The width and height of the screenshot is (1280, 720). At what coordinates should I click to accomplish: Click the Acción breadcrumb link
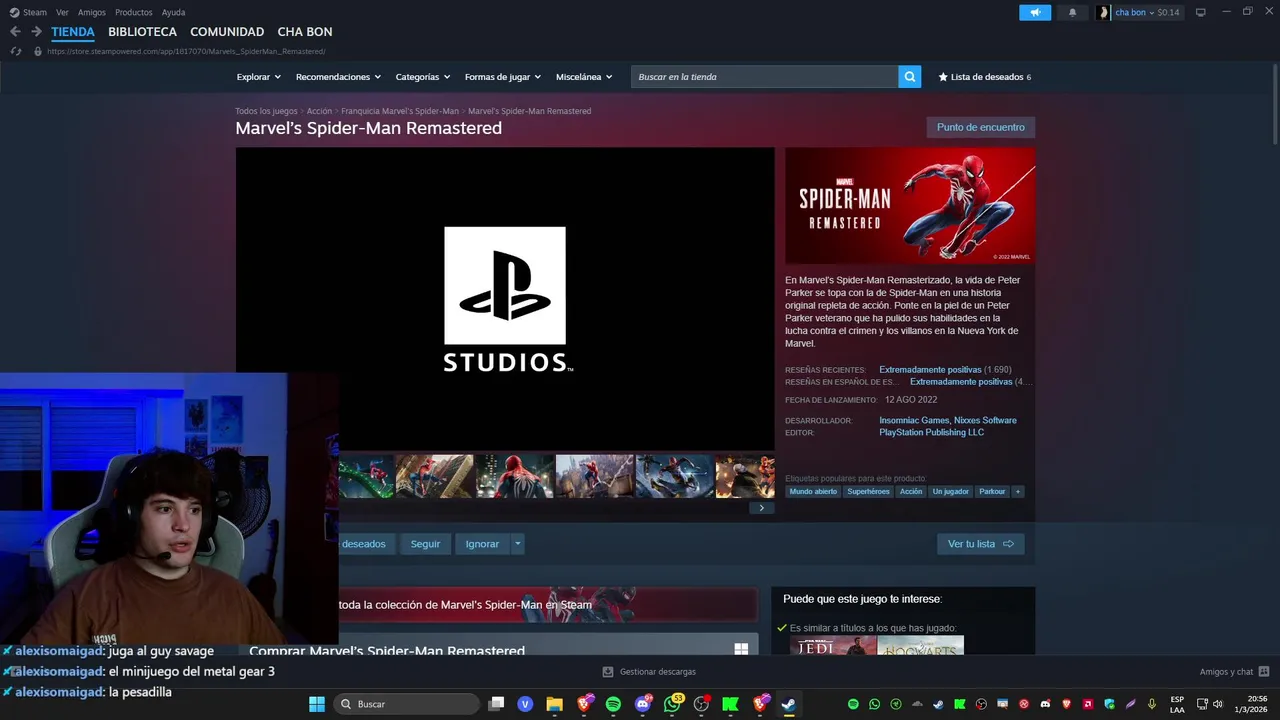click(319, 111)
